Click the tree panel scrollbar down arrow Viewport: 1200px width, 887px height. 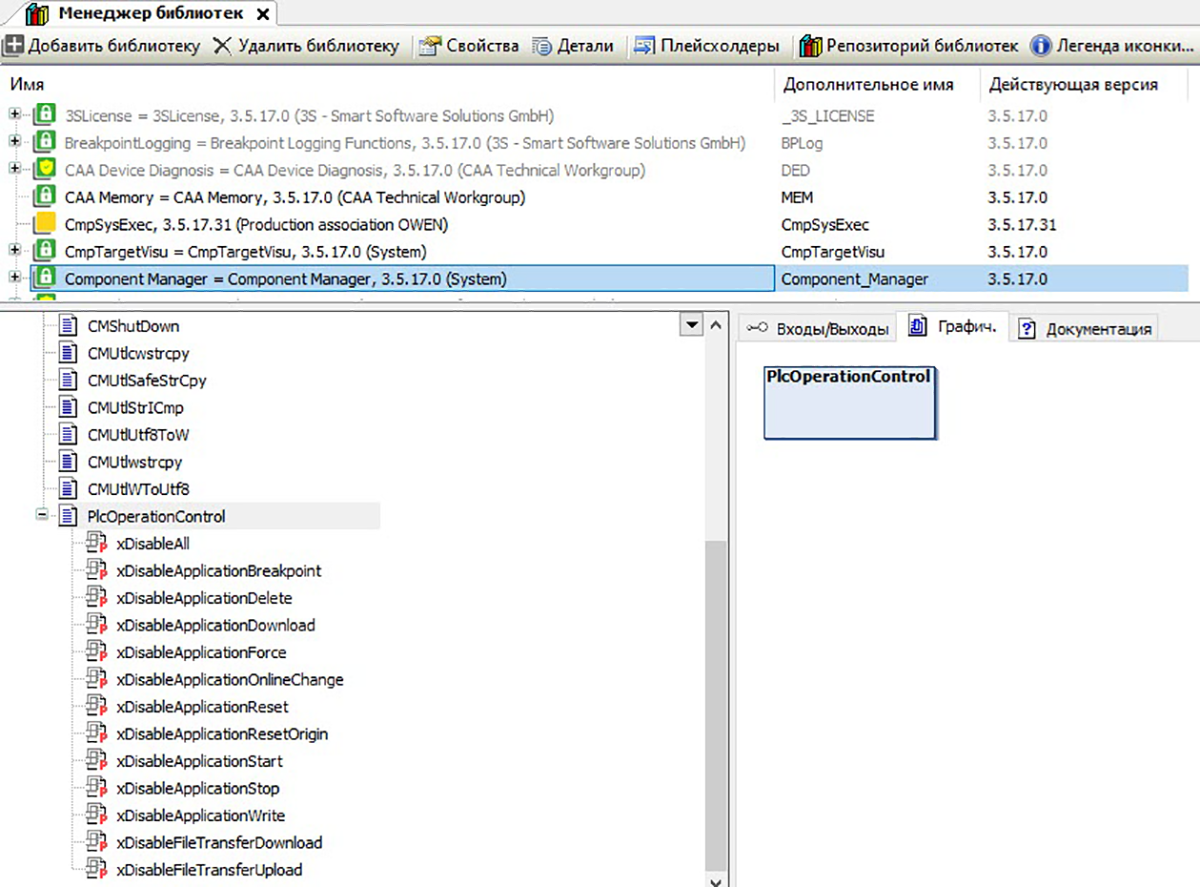(x=714, y=879)
